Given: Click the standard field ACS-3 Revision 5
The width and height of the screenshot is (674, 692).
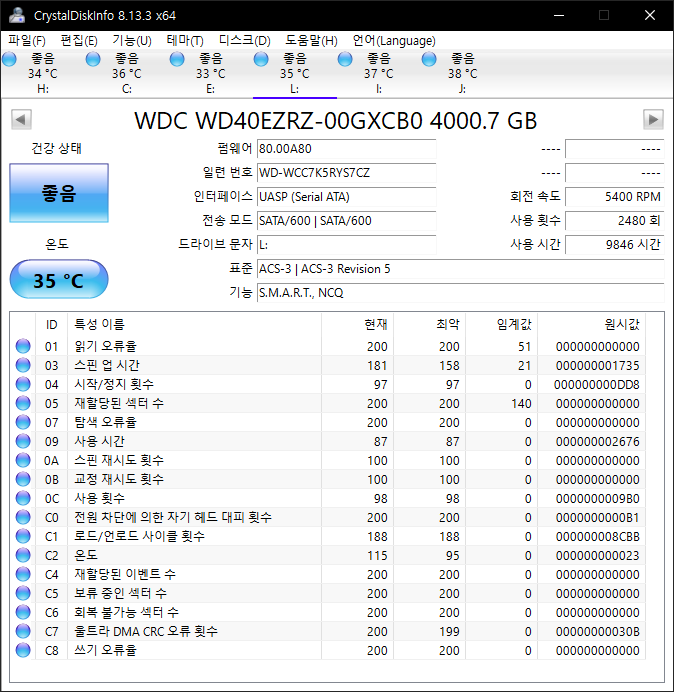Looking at the screenshot, I should point(460,269).
